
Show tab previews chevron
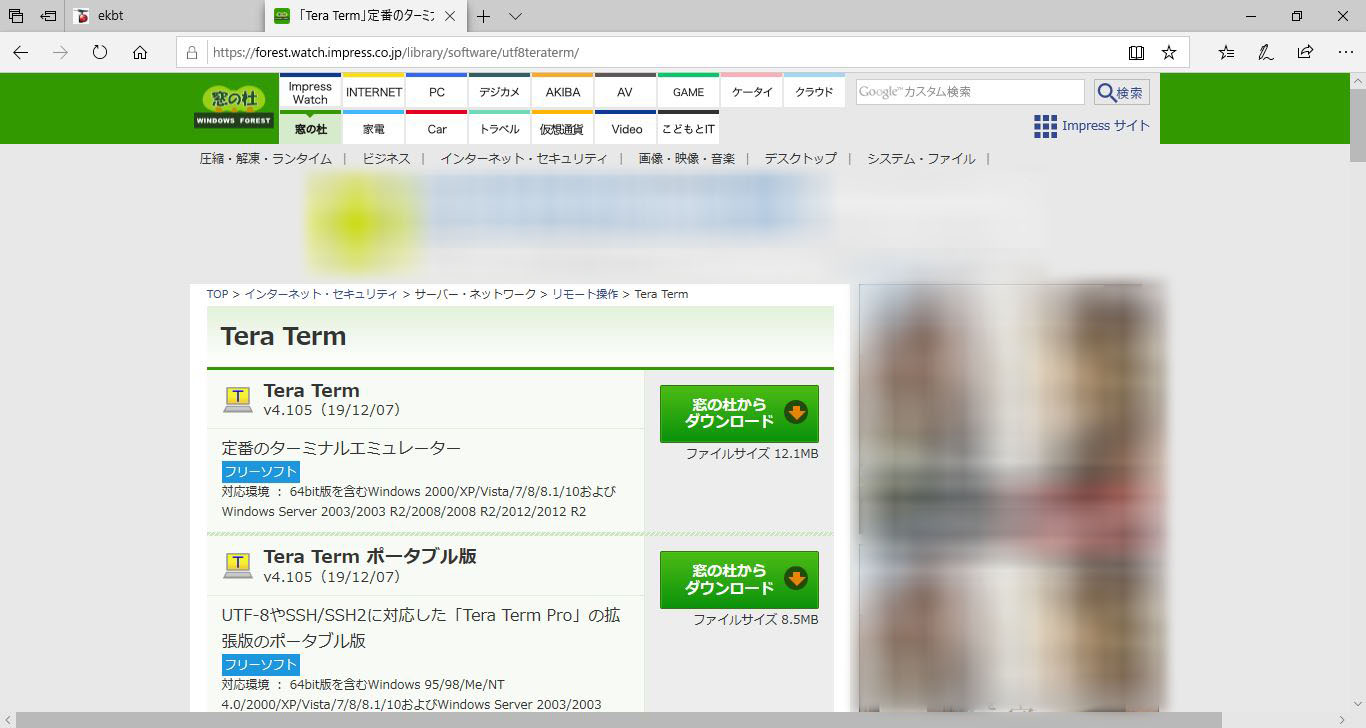click(515, 16)
